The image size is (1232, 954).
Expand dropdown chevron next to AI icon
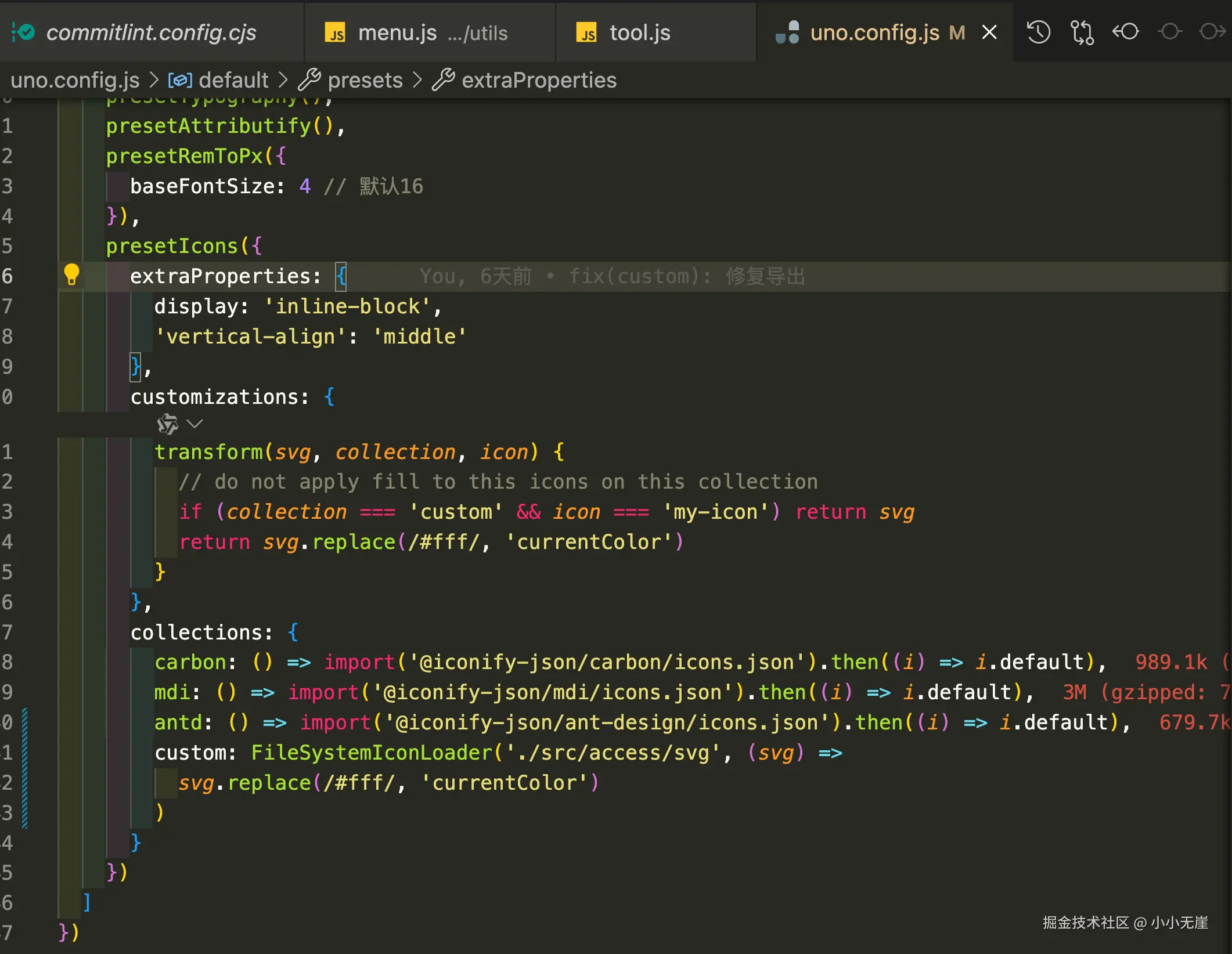pyautogui.click(x=195, y=424)
